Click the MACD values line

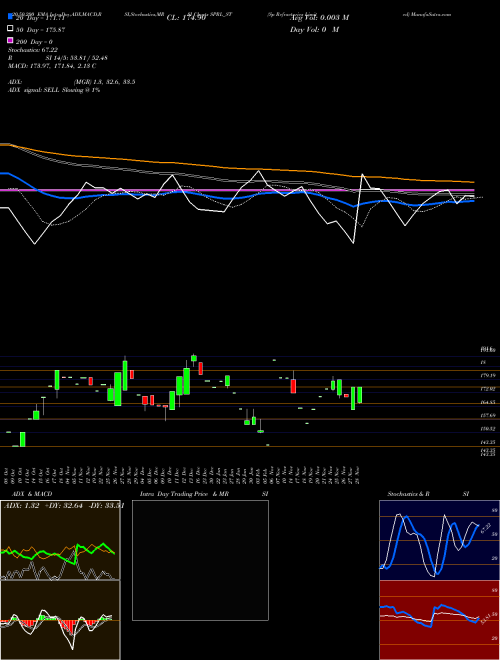tap(52, 66)
